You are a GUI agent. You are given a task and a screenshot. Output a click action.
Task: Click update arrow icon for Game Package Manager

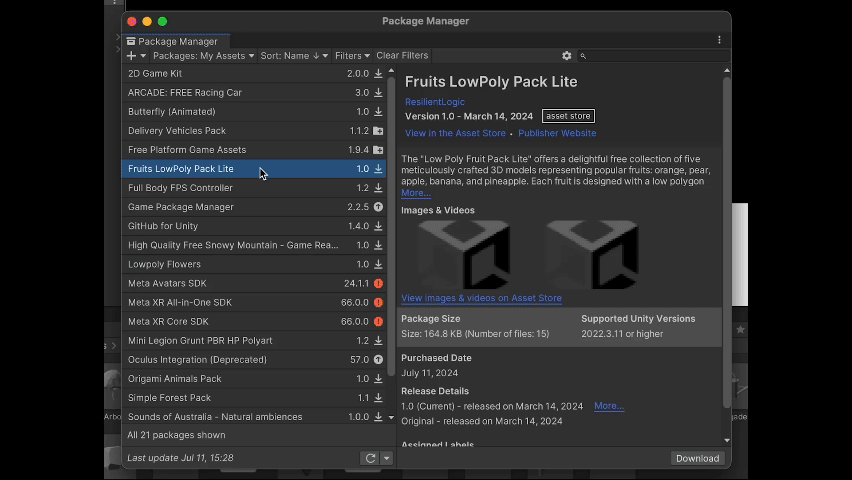(378, 207)
